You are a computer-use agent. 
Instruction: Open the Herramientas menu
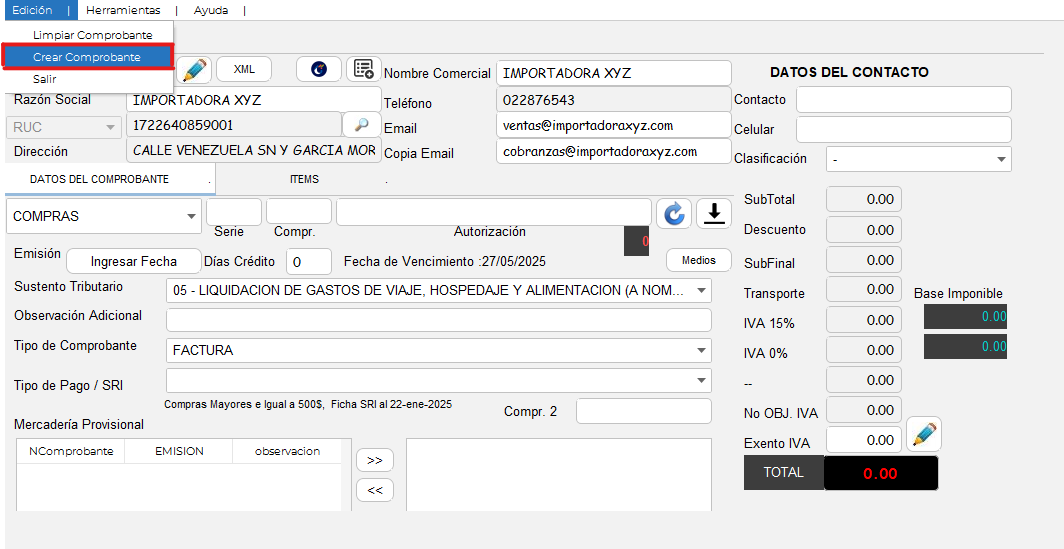coord(123,10)
